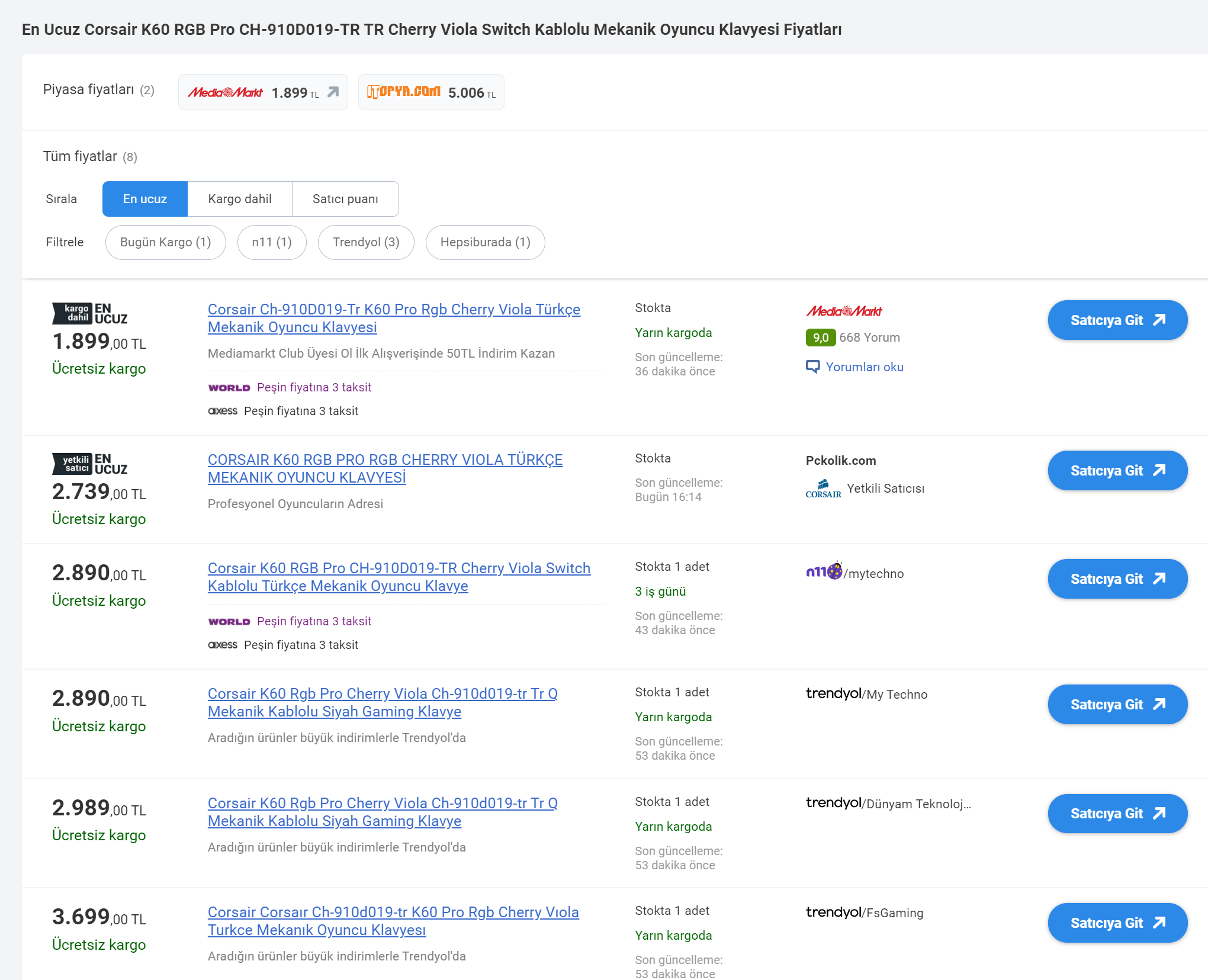This screenshot has width=1208, height=980.
Task: Toggle the n11 (1) filter chip
Action: tap(272, 242)
